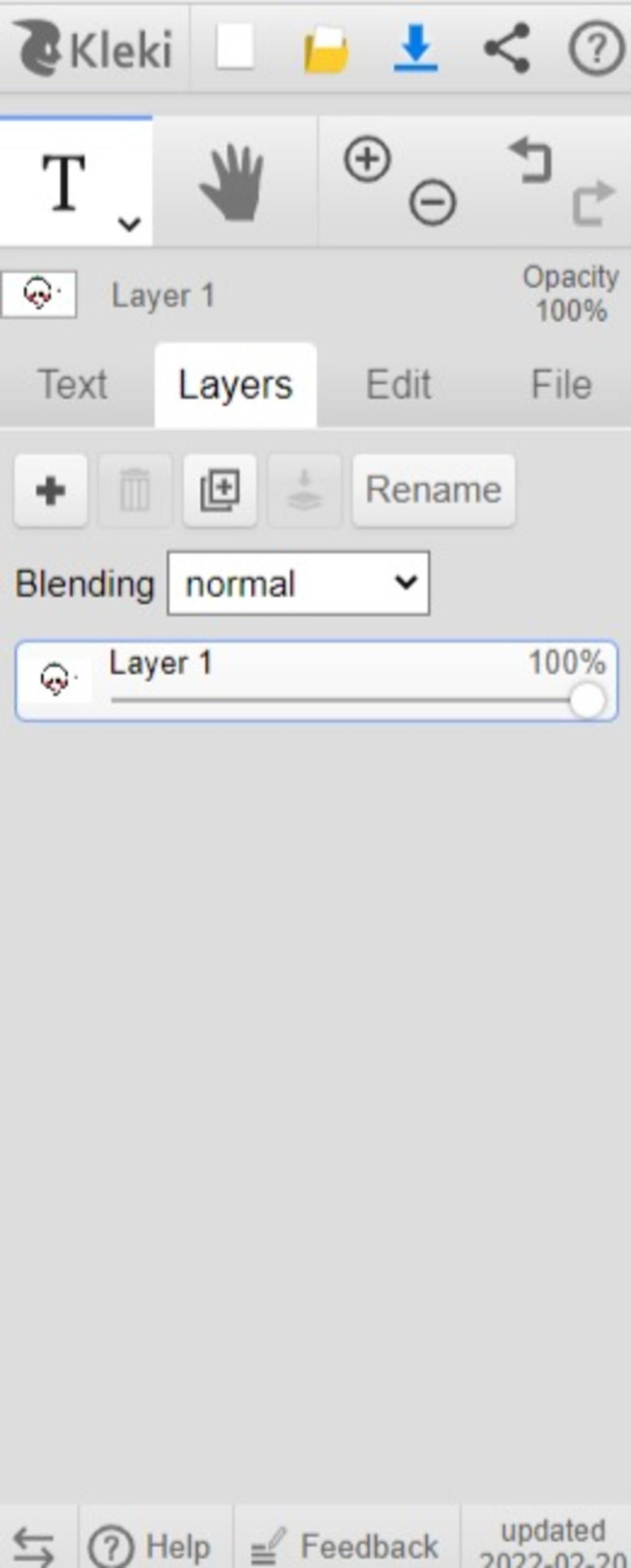Save image with the download arrow
Screen dimensions: 631x1568
point(416,47)
